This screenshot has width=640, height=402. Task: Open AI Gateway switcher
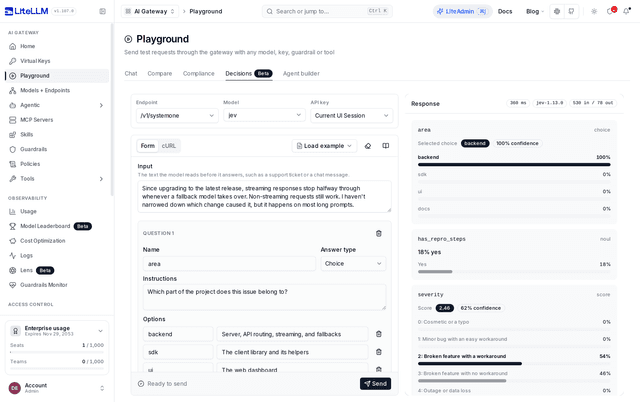coord(150,11)
